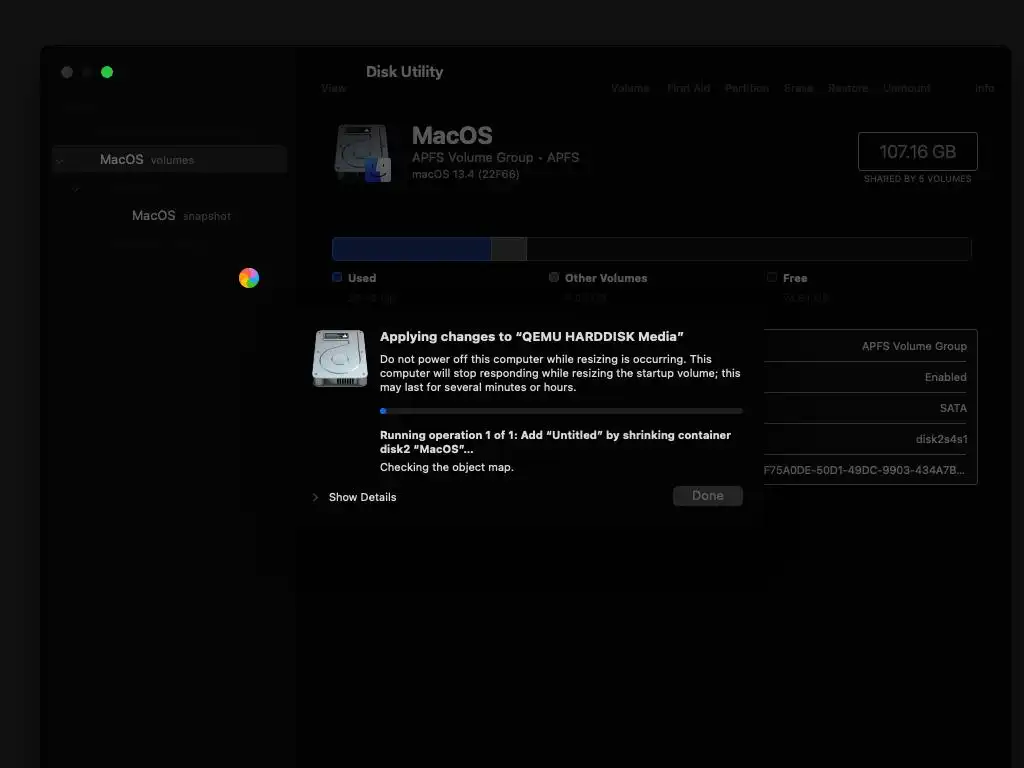Select MacOS volumes in the sidebar
This screenshot has height=768, width=1024.
tap(169, 159)
